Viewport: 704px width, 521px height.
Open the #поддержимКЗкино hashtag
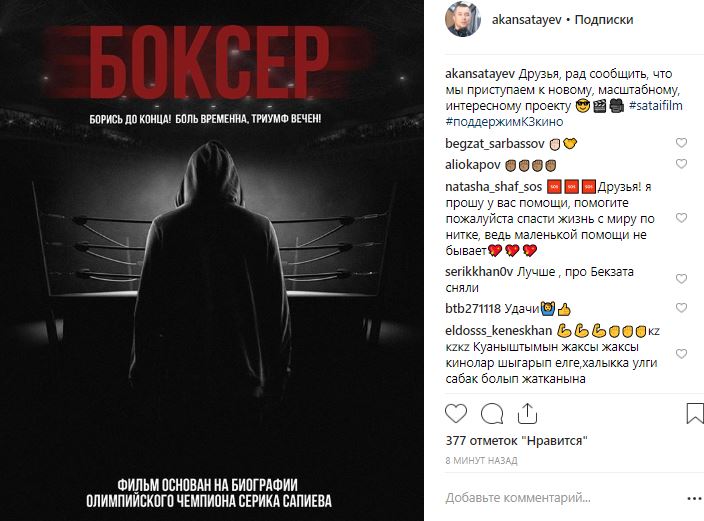pyautogui.click(x=504, y=122)
